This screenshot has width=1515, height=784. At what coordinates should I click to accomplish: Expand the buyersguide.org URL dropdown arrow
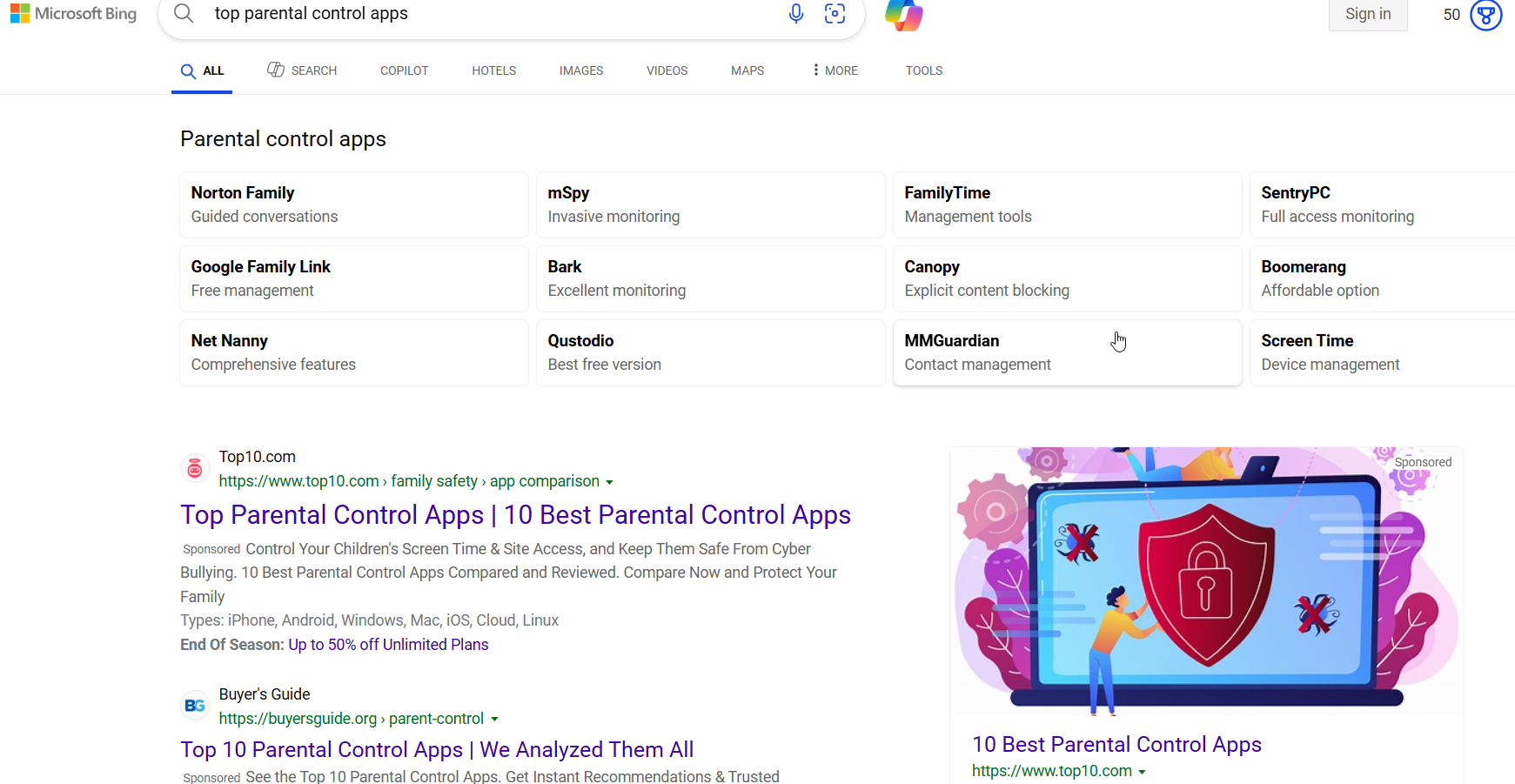494,720
